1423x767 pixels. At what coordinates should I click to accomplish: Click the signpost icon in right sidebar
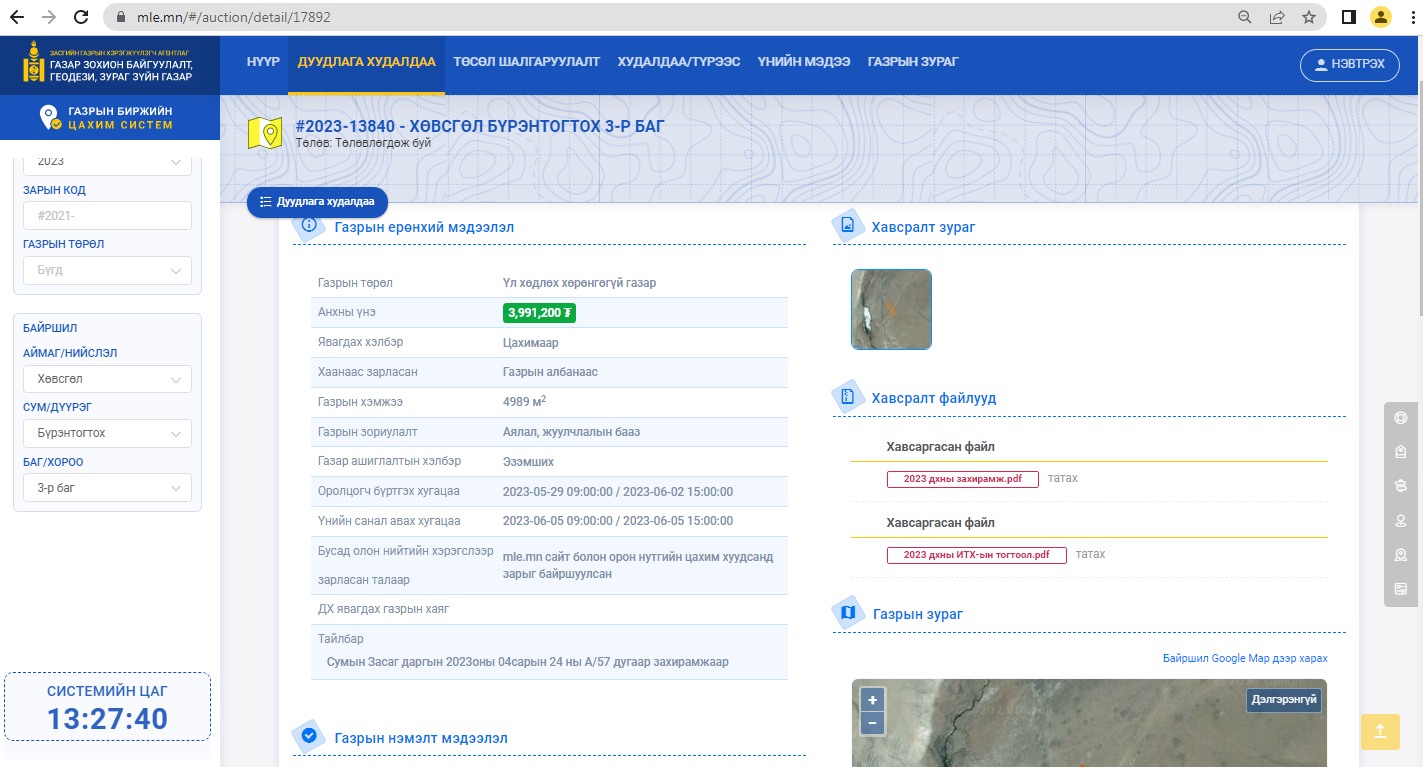1401,487
